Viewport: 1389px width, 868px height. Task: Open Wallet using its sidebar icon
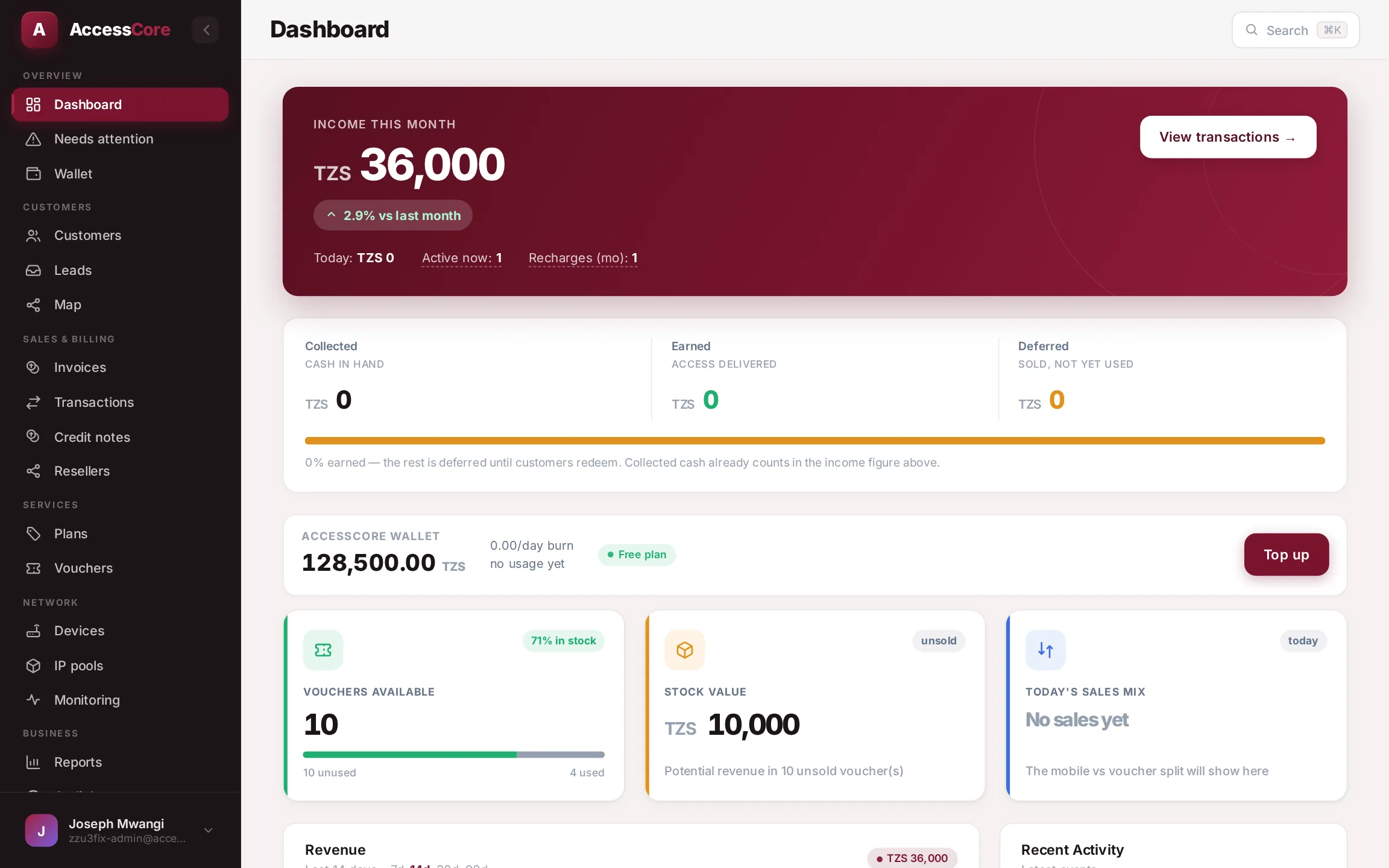coord(33,174)
